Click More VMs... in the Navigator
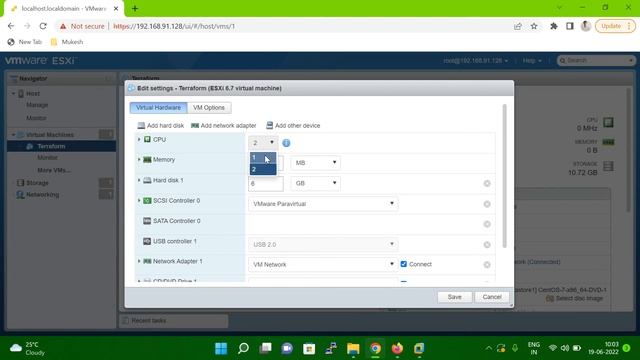640x360 pixels. [53, 170]
